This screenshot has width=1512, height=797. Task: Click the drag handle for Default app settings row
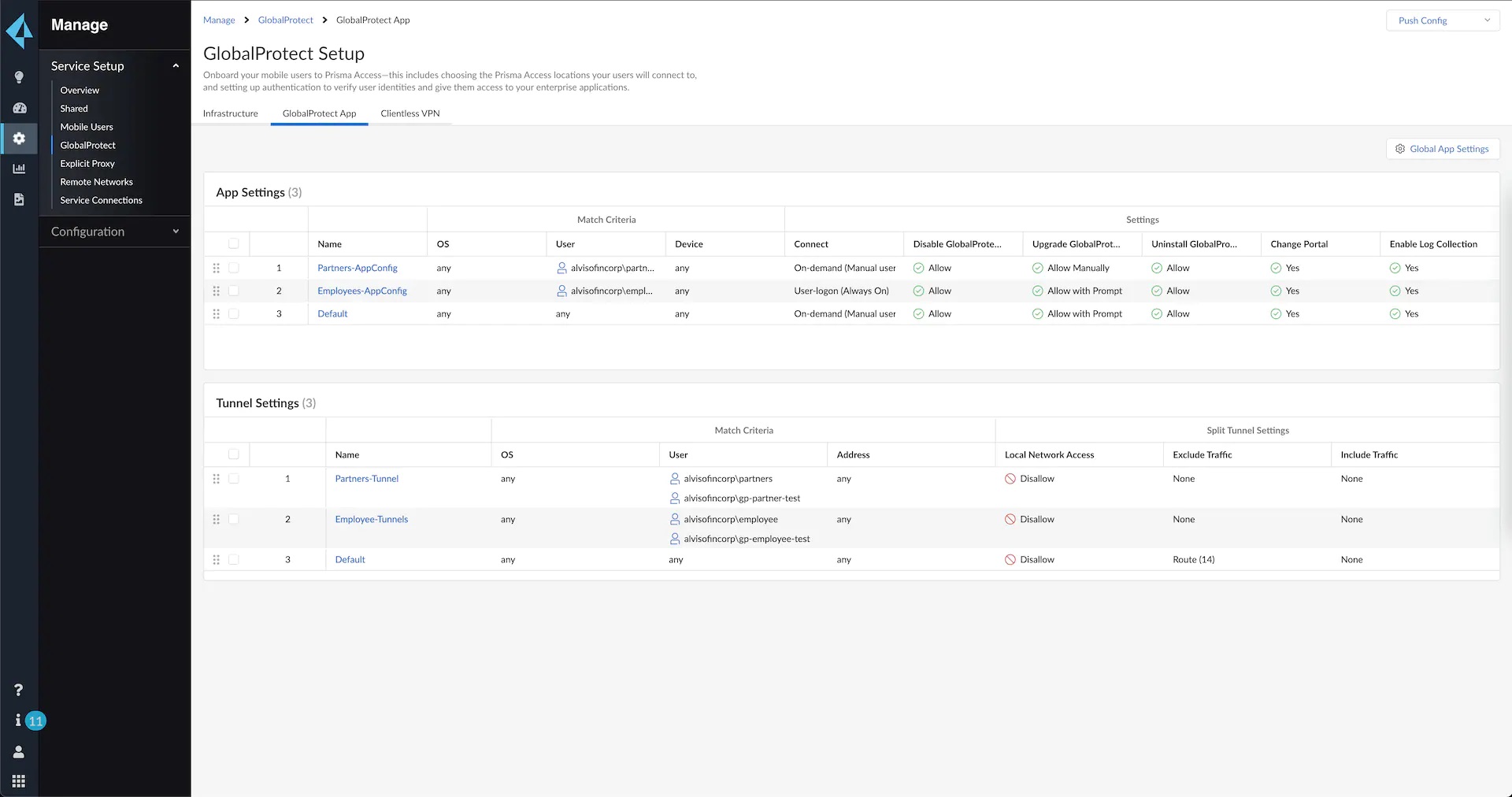point(216,313)
